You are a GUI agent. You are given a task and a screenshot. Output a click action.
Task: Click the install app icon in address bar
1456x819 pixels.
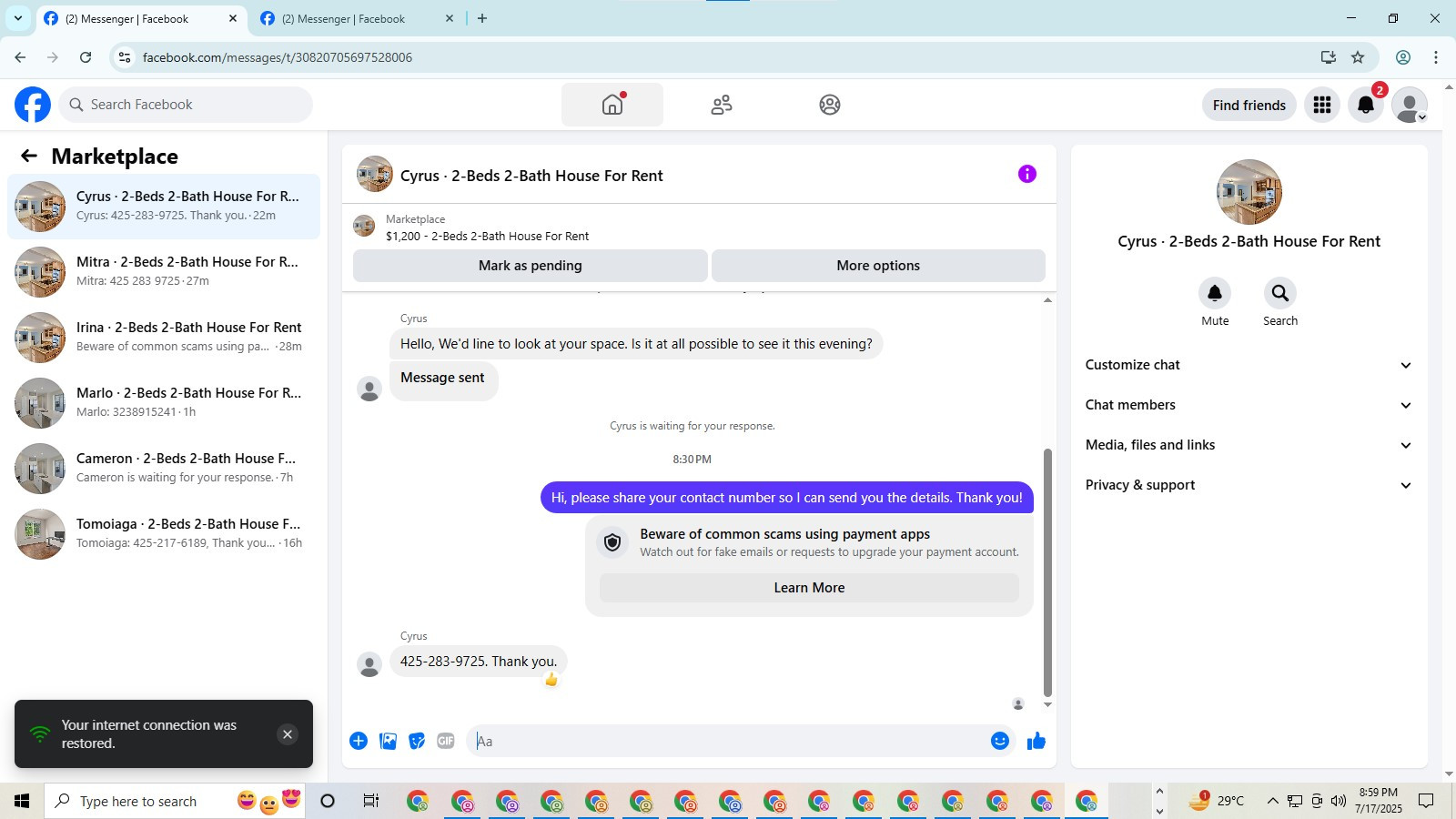pos(1329,57)
